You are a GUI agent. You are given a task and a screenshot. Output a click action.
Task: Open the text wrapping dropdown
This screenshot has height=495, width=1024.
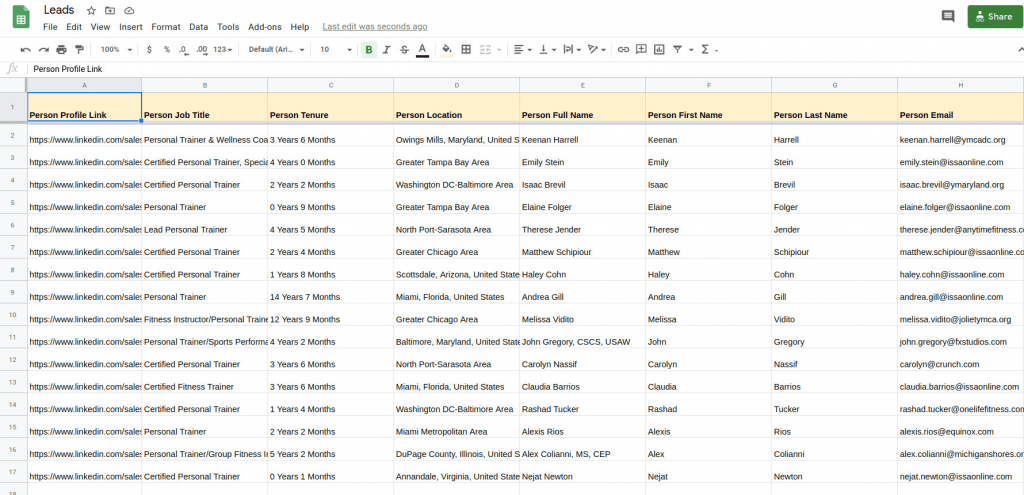click(572, 50)
